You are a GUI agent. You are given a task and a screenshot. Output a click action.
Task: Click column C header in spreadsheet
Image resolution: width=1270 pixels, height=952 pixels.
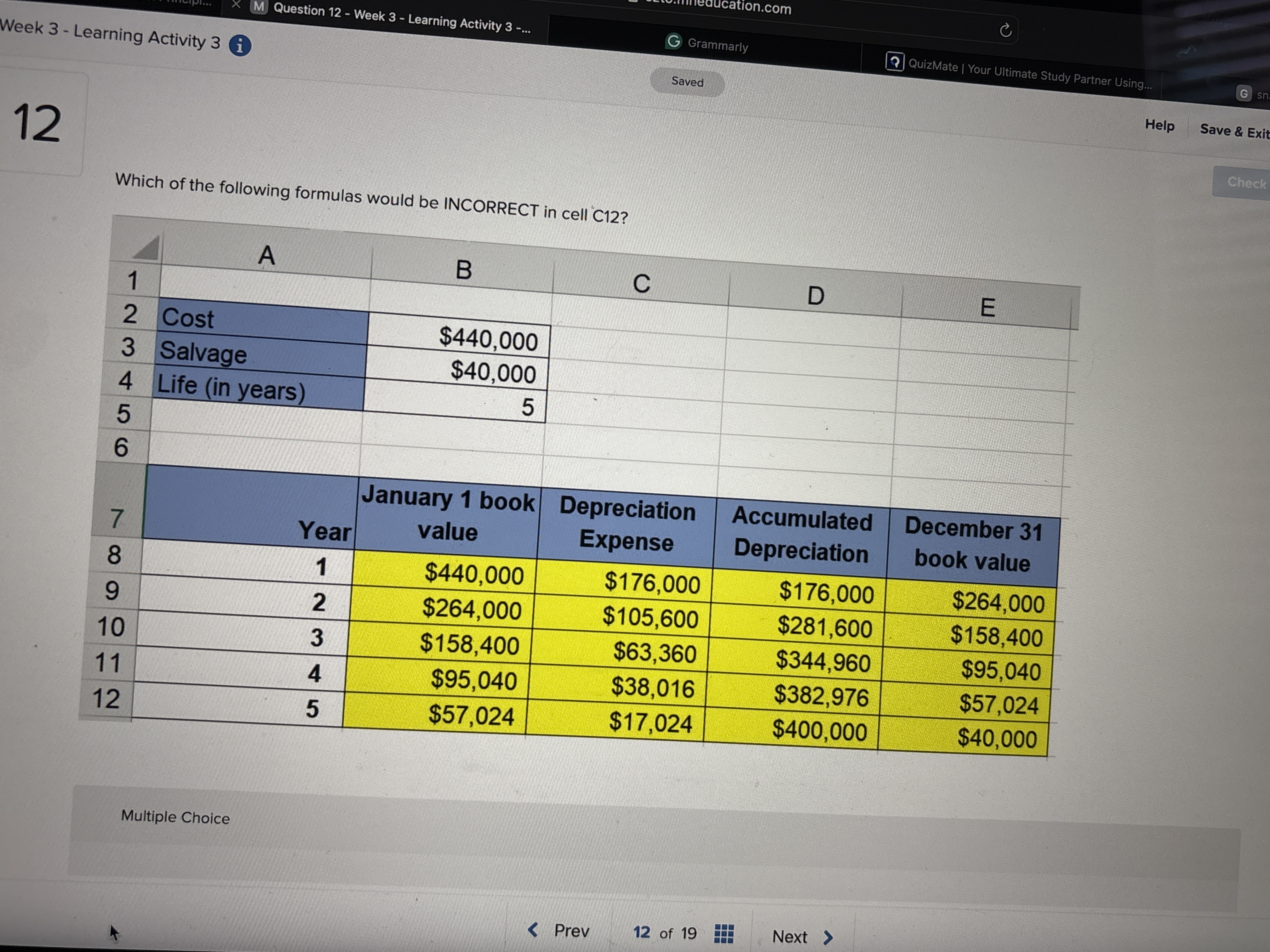pyautogui.click(x=641, y=283)
